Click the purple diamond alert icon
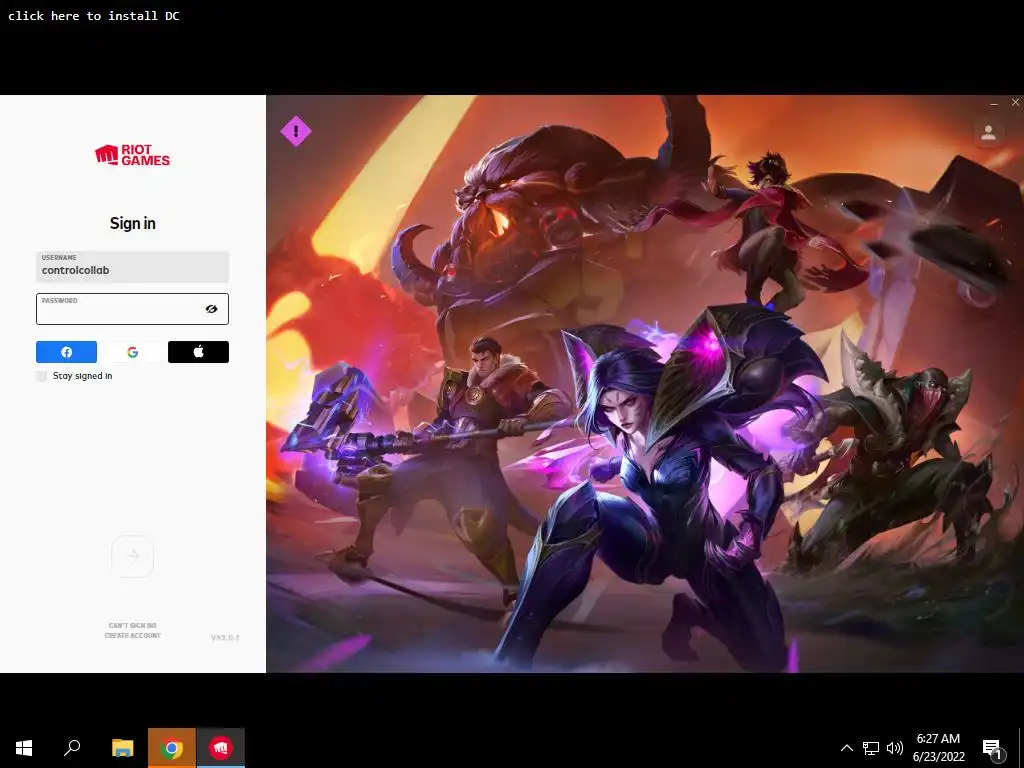 (296, 131)
